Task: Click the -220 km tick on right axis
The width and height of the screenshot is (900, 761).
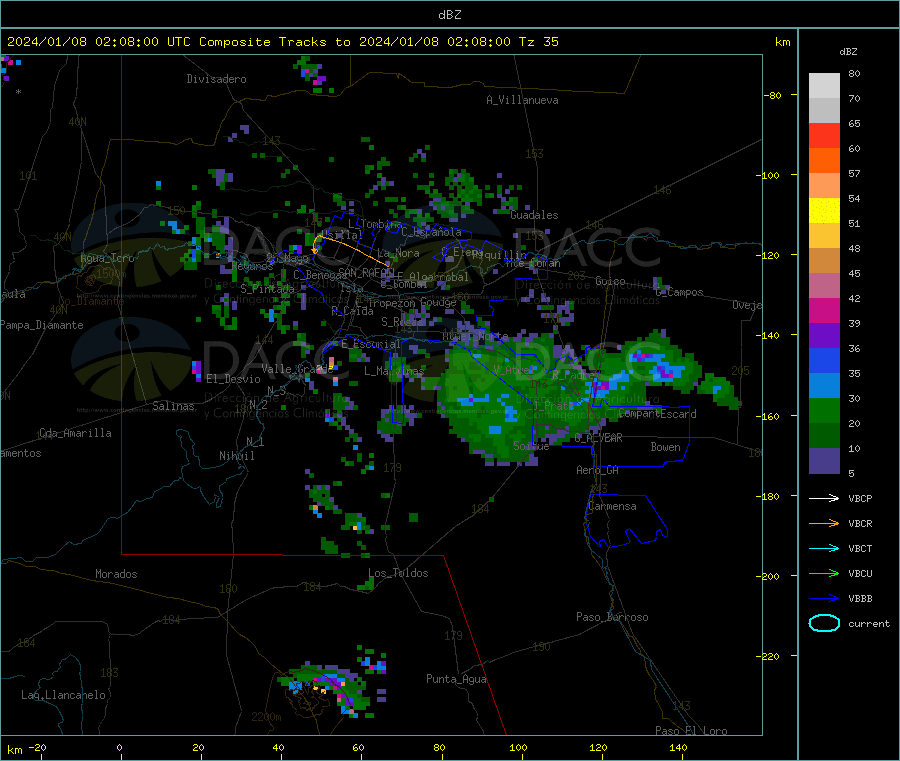Action: 770,657
